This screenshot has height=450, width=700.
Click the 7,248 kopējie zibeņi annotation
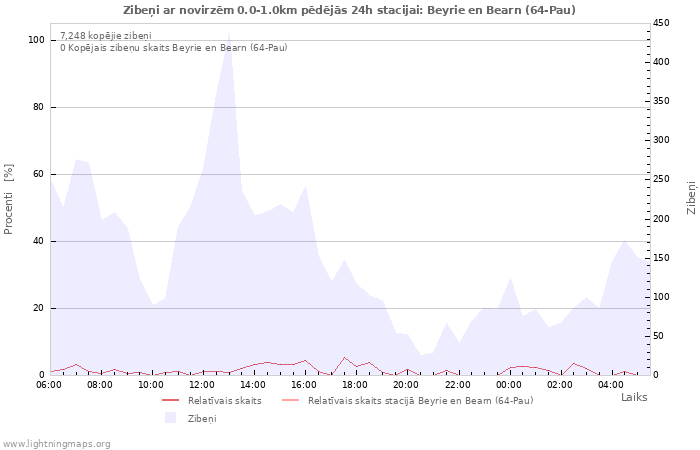click(x=106, y=36)
